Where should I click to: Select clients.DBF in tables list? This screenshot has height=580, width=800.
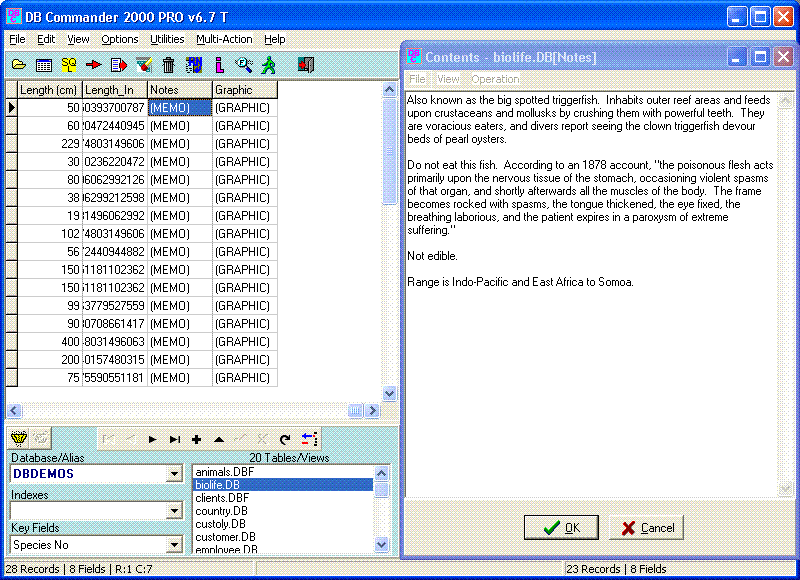(x=283, y=498)
